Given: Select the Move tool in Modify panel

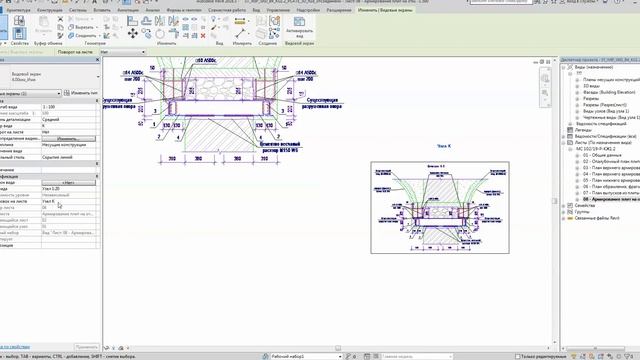Looking at the screenshot, I should (x=133, y=33).
